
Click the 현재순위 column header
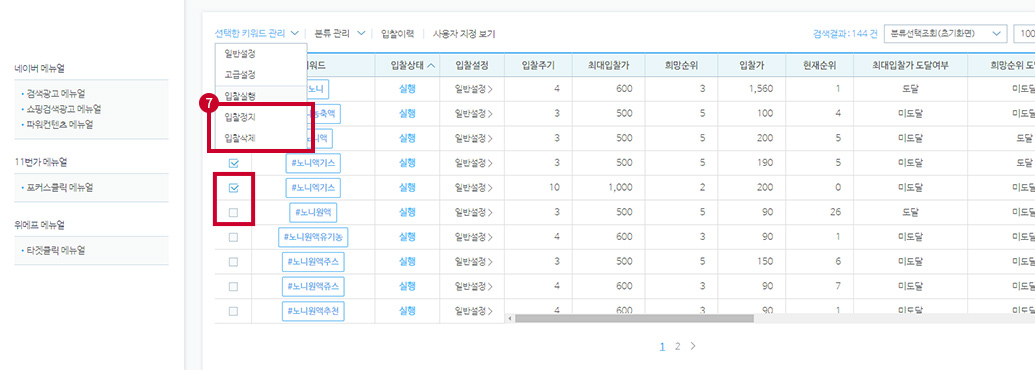click(x=819, y=65)
